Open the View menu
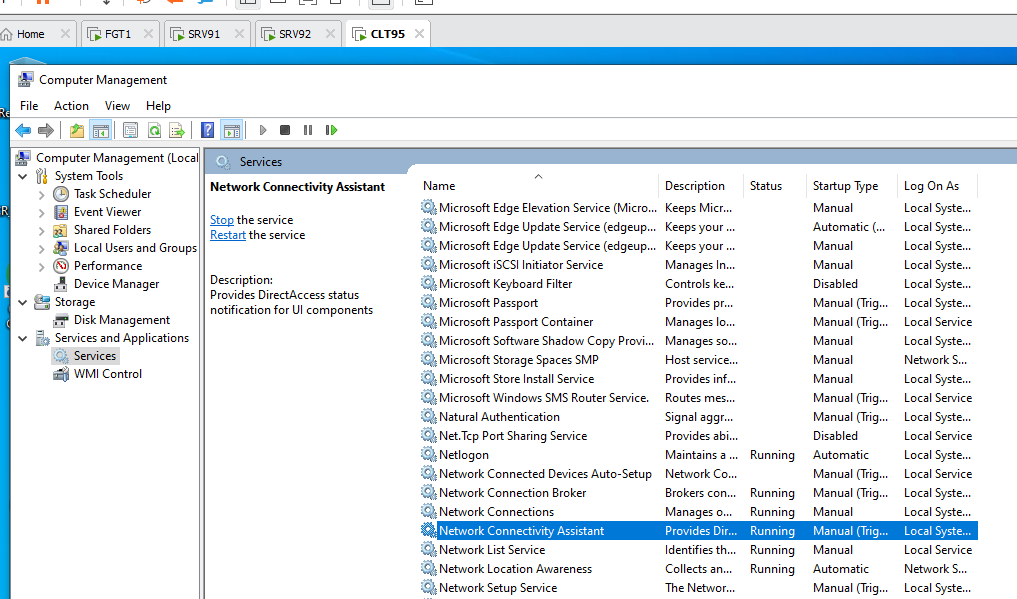The height and width of the screenshot is (599, 1017). point(117,106)
